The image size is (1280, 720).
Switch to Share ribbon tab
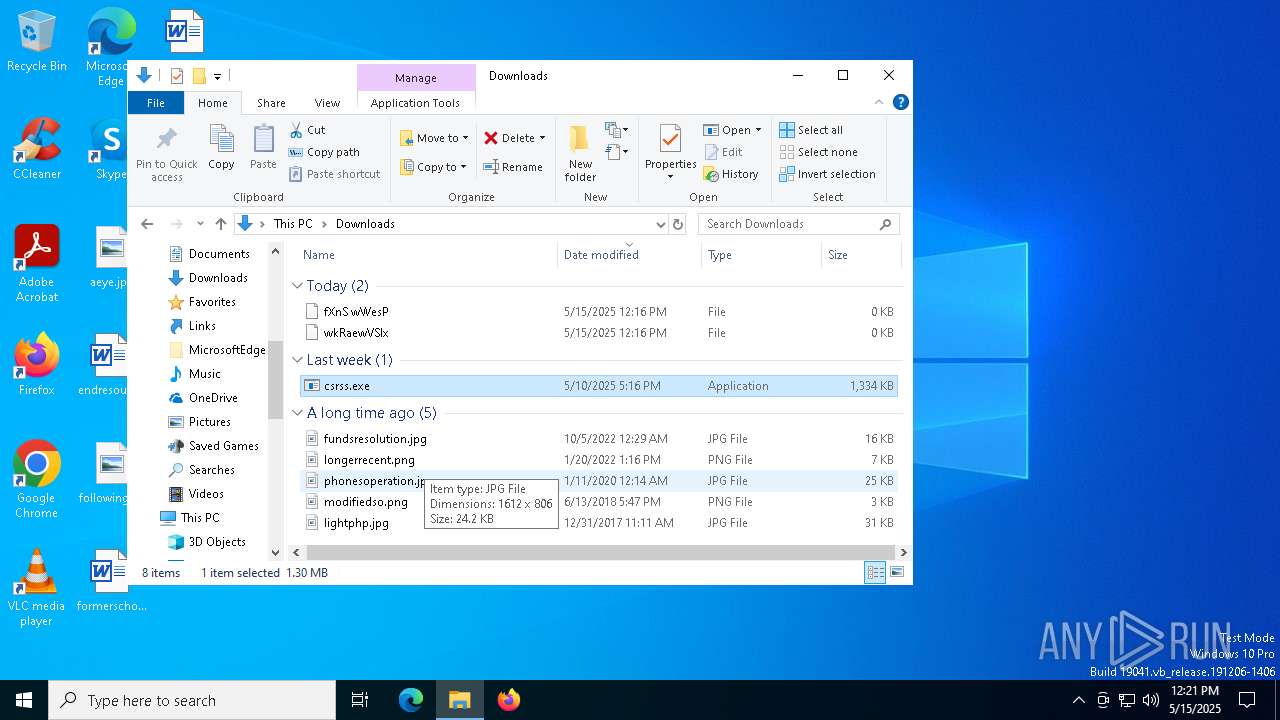(x=271, y=103)
